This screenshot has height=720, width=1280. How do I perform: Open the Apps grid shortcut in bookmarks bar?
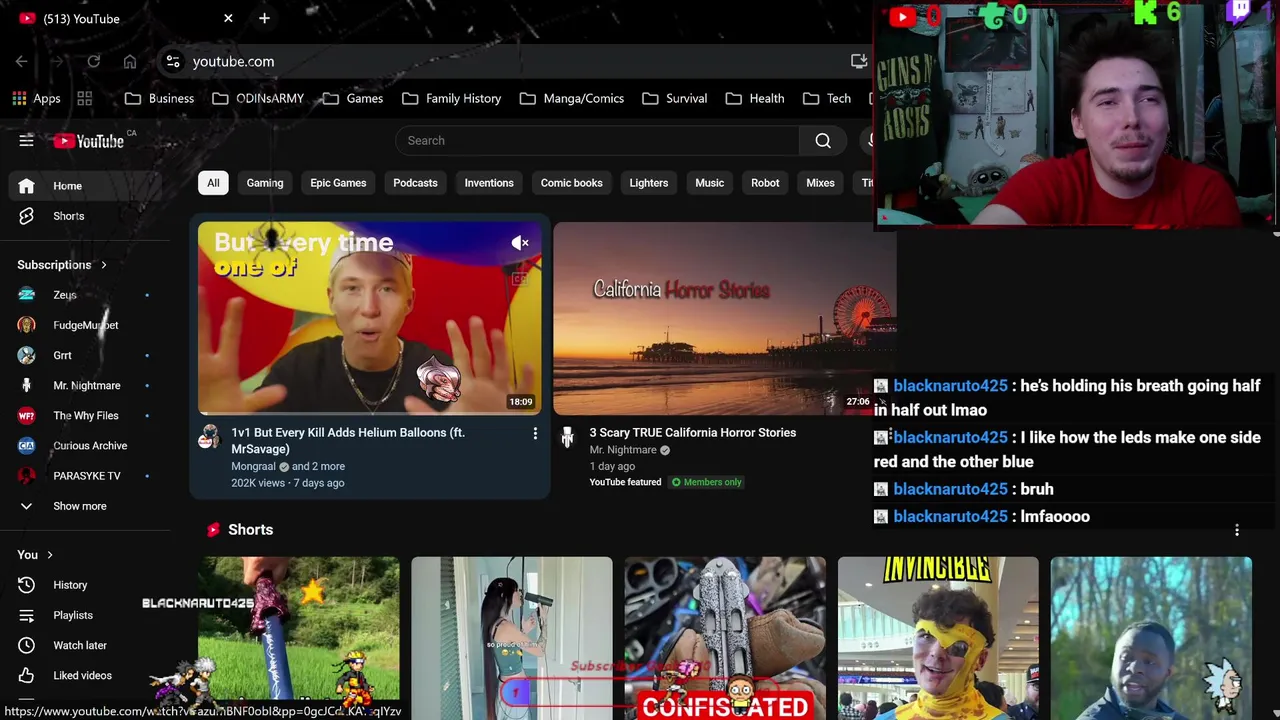(x=36, y=98)
